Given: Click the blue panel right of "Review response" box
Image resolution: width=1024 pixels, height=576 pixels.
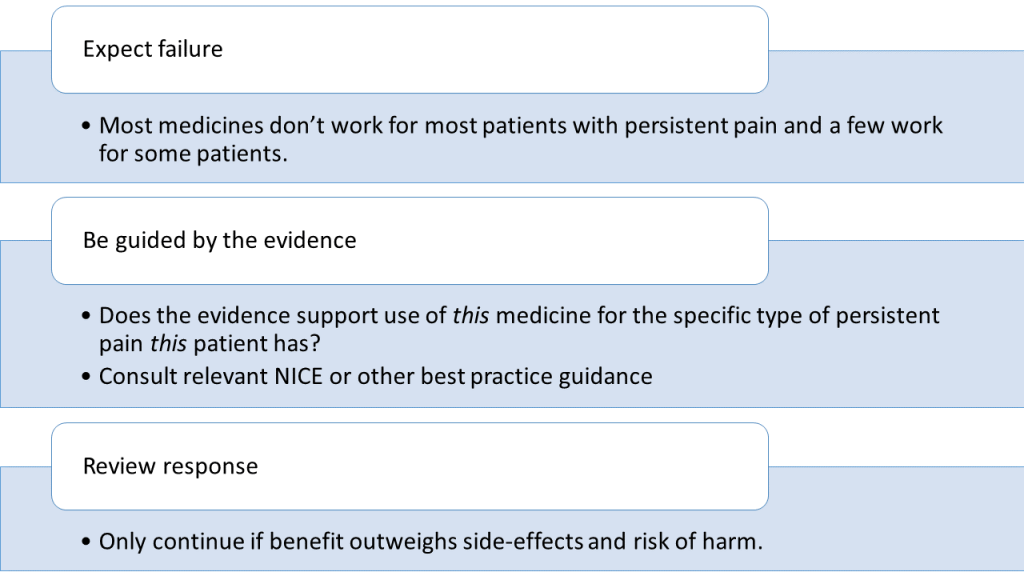Looking at the screenshot, I should coord(896,488).
